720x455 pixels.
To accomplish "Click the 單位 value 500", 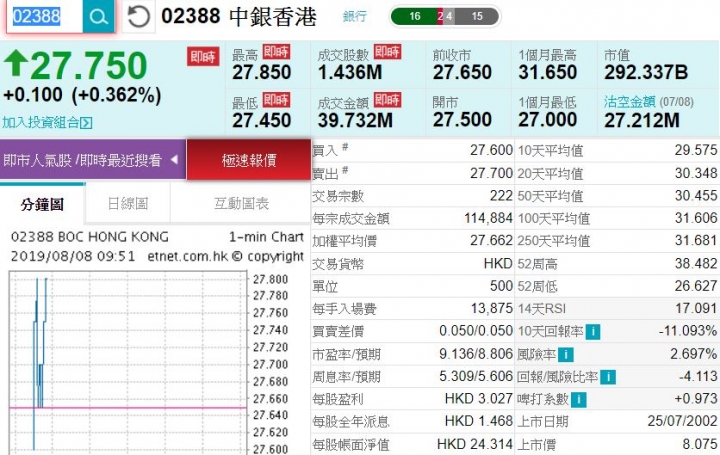I will click(x=501, y=286).
